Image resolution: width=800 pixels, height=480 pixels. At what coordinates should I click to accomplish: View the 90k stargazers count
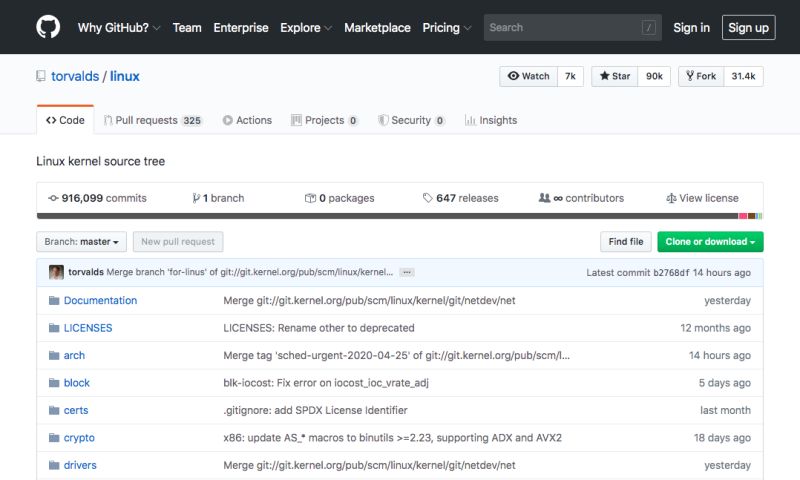point(654,77)
